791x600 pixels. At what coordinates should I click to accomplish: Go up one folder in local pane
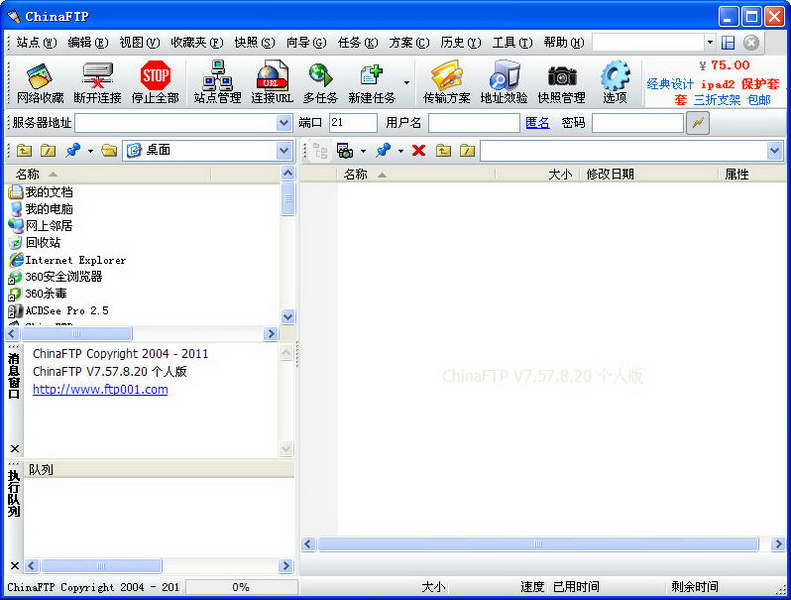[x=24, y=150]
